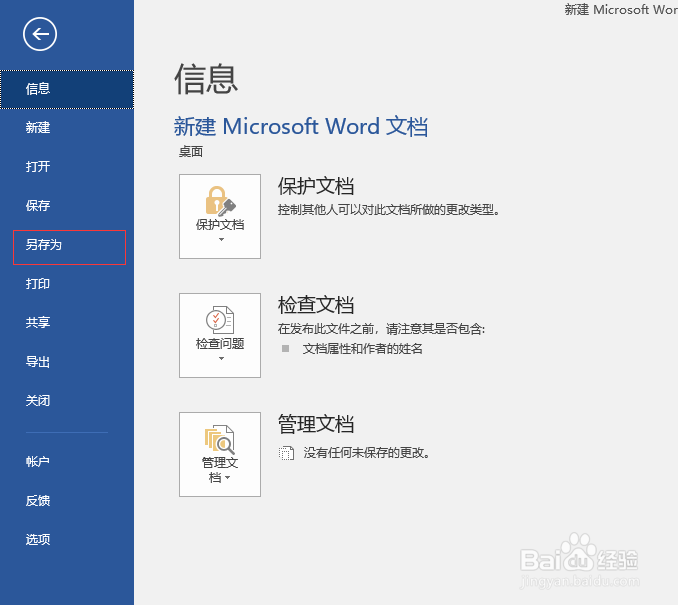The width and height of the screenshot is (678, 605).
Task: Open the 共享 section
Action: point(67,322)
